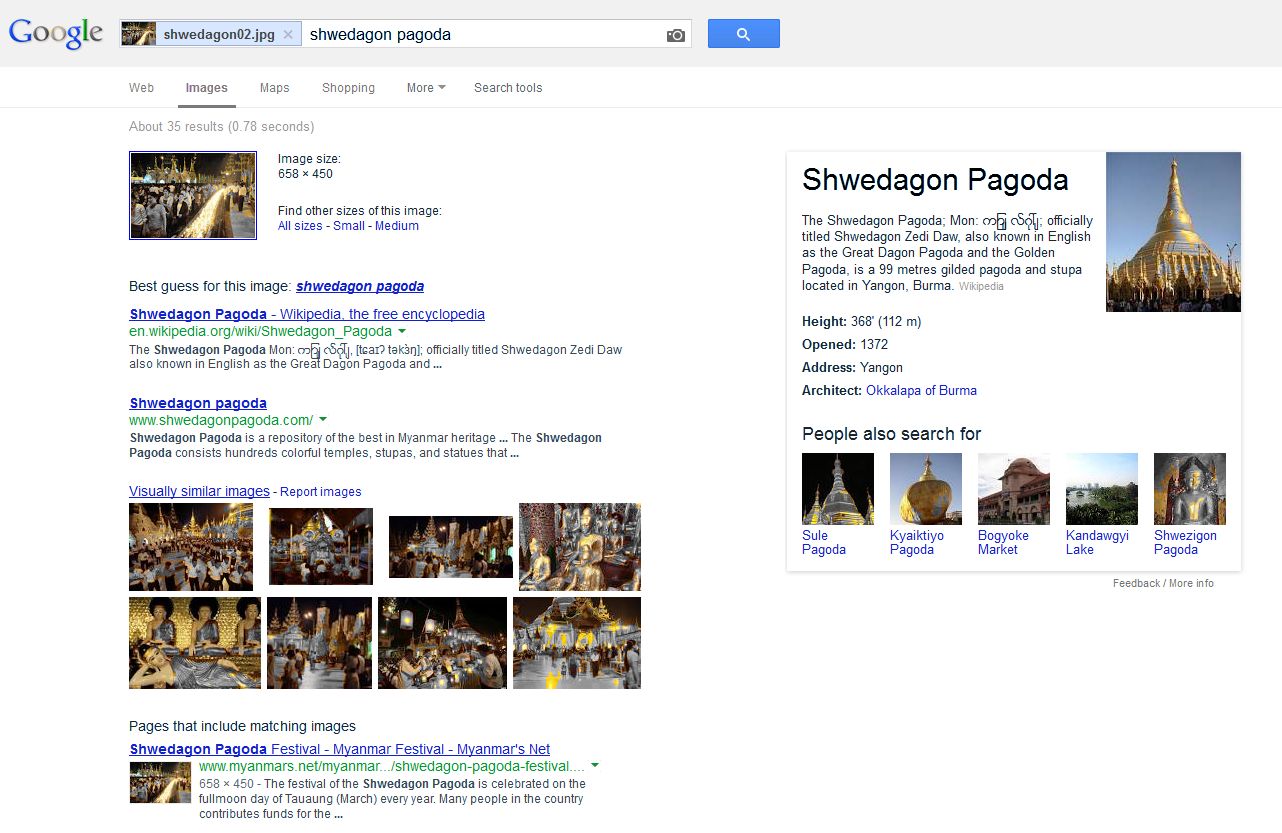
Task: Click the Okkalapa of Burma architect link
Action: 921,391
